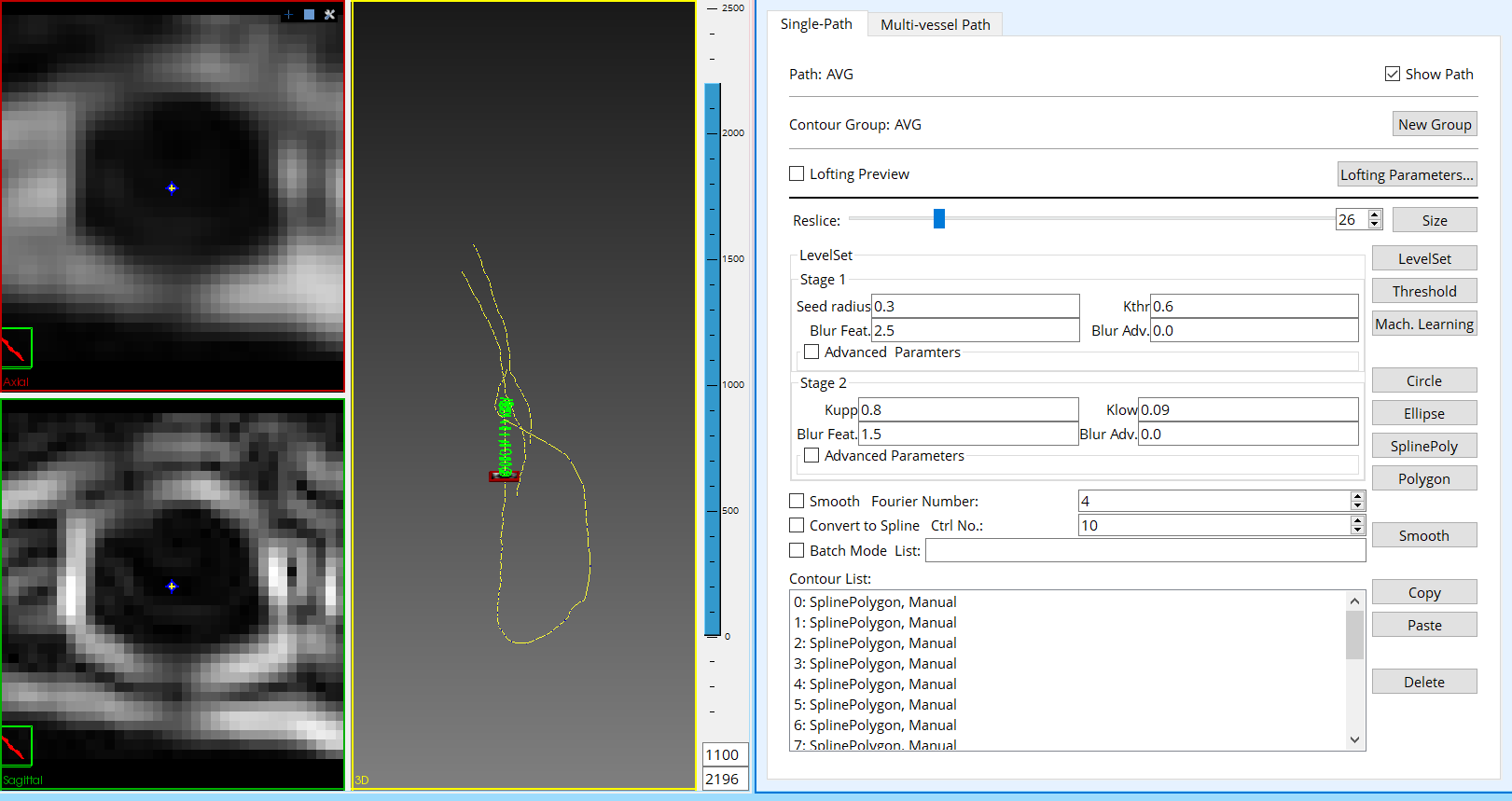Switch to the Multi-vessel Path tab
Viewport: 1512px width, 801px height.
pos(936,24)
